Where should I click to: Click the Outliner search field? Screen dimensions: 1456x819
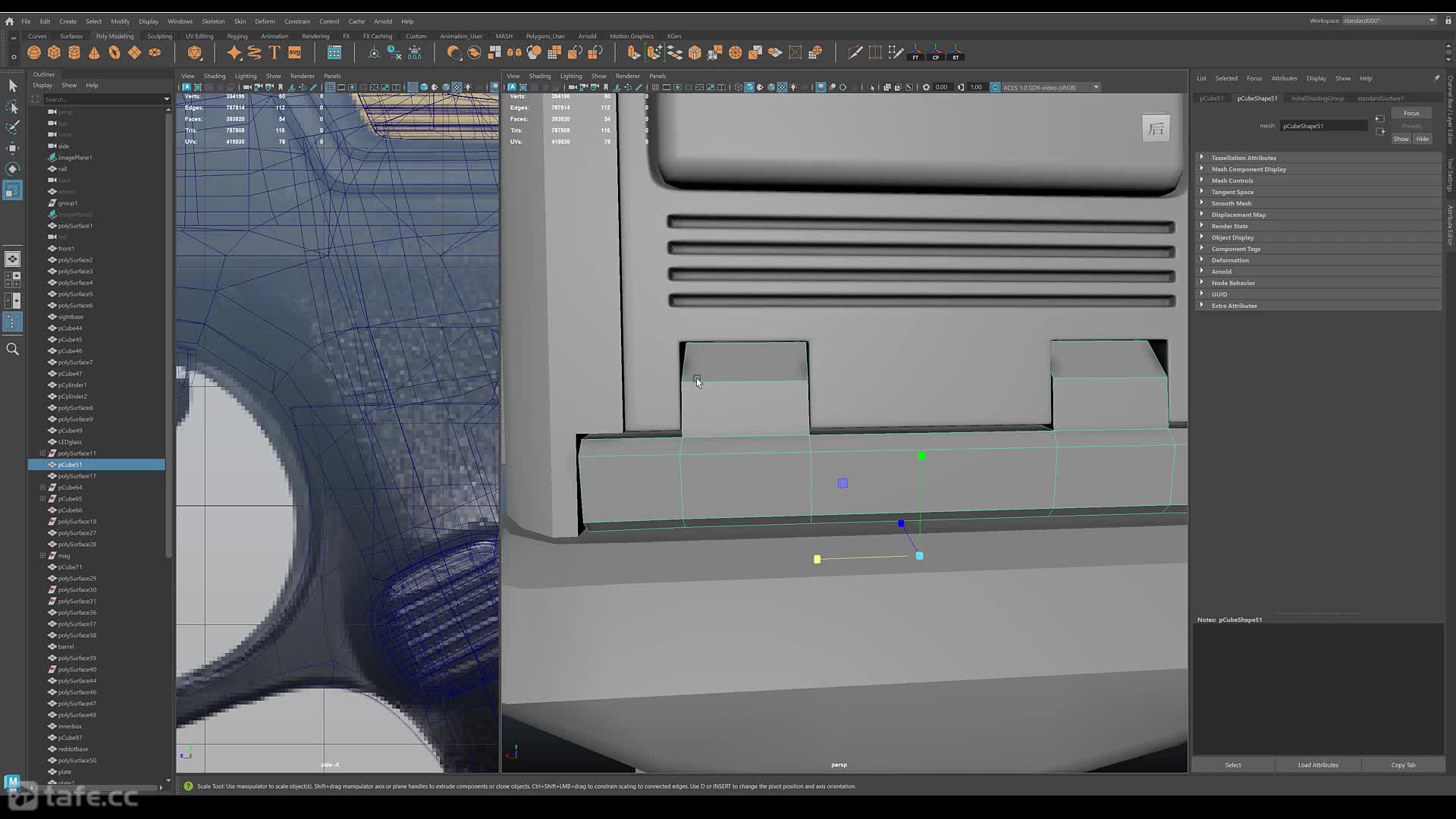click(103, 99)
